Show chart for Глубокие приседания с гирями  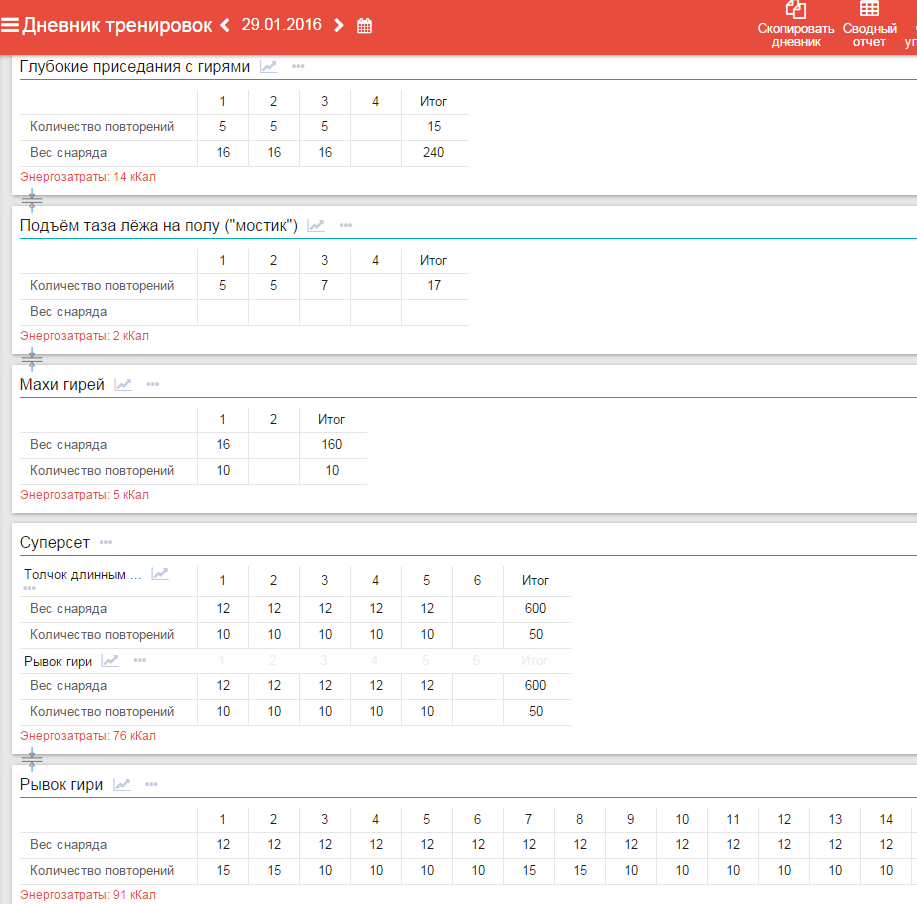tap(268, 66)
